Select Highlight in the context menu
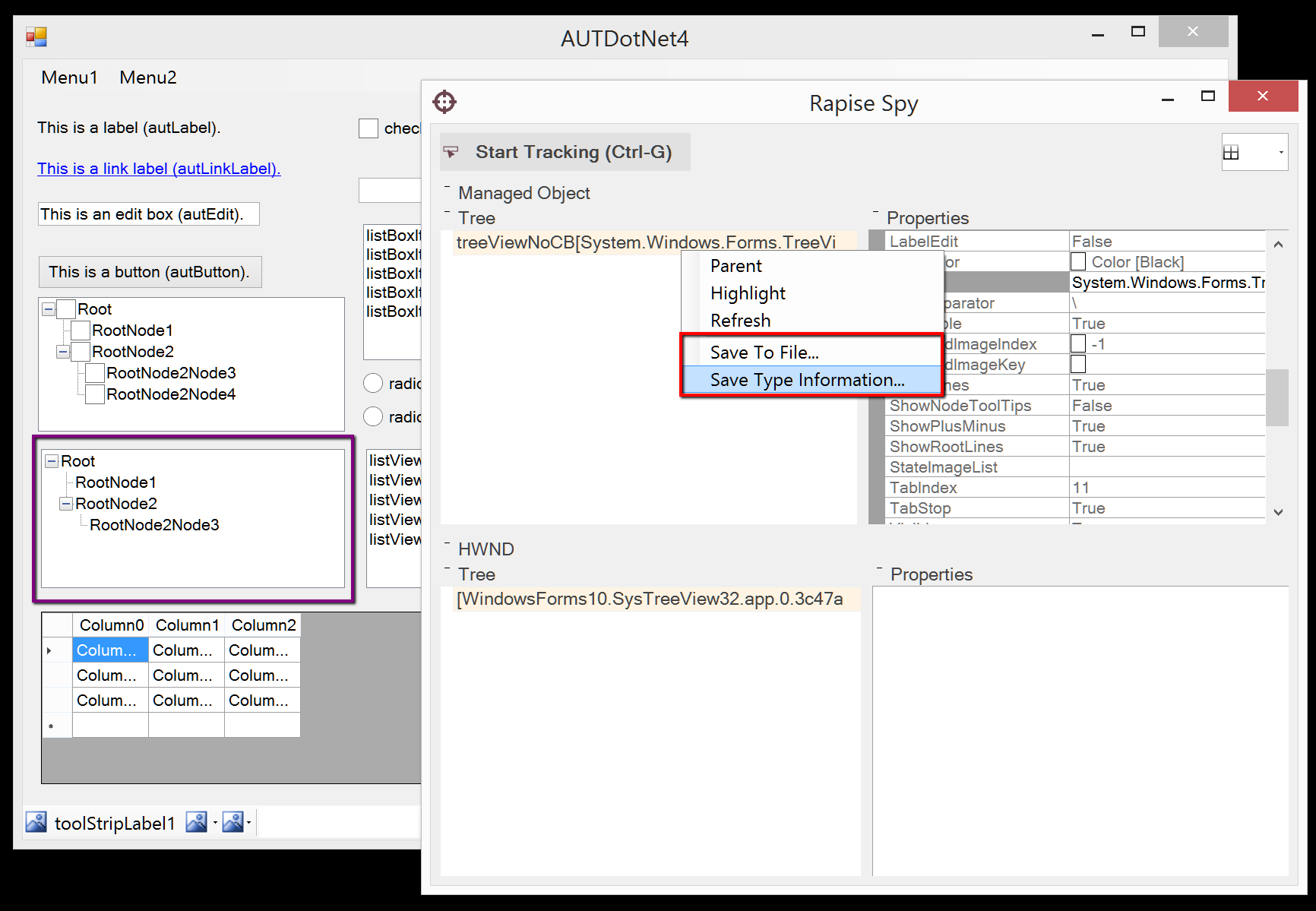The image size is (1316, 911). tap(748, 293)
